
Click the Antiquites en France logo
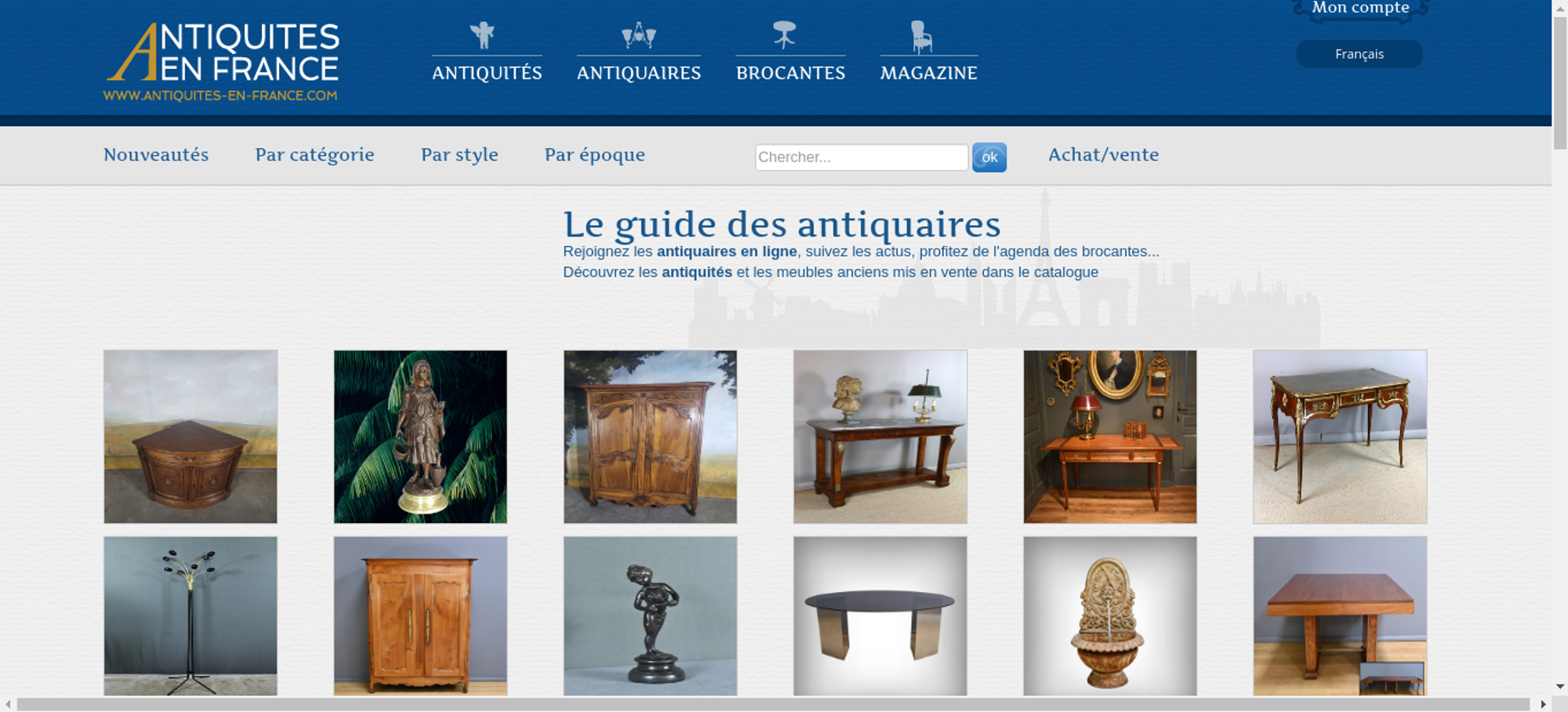(222, 62)
